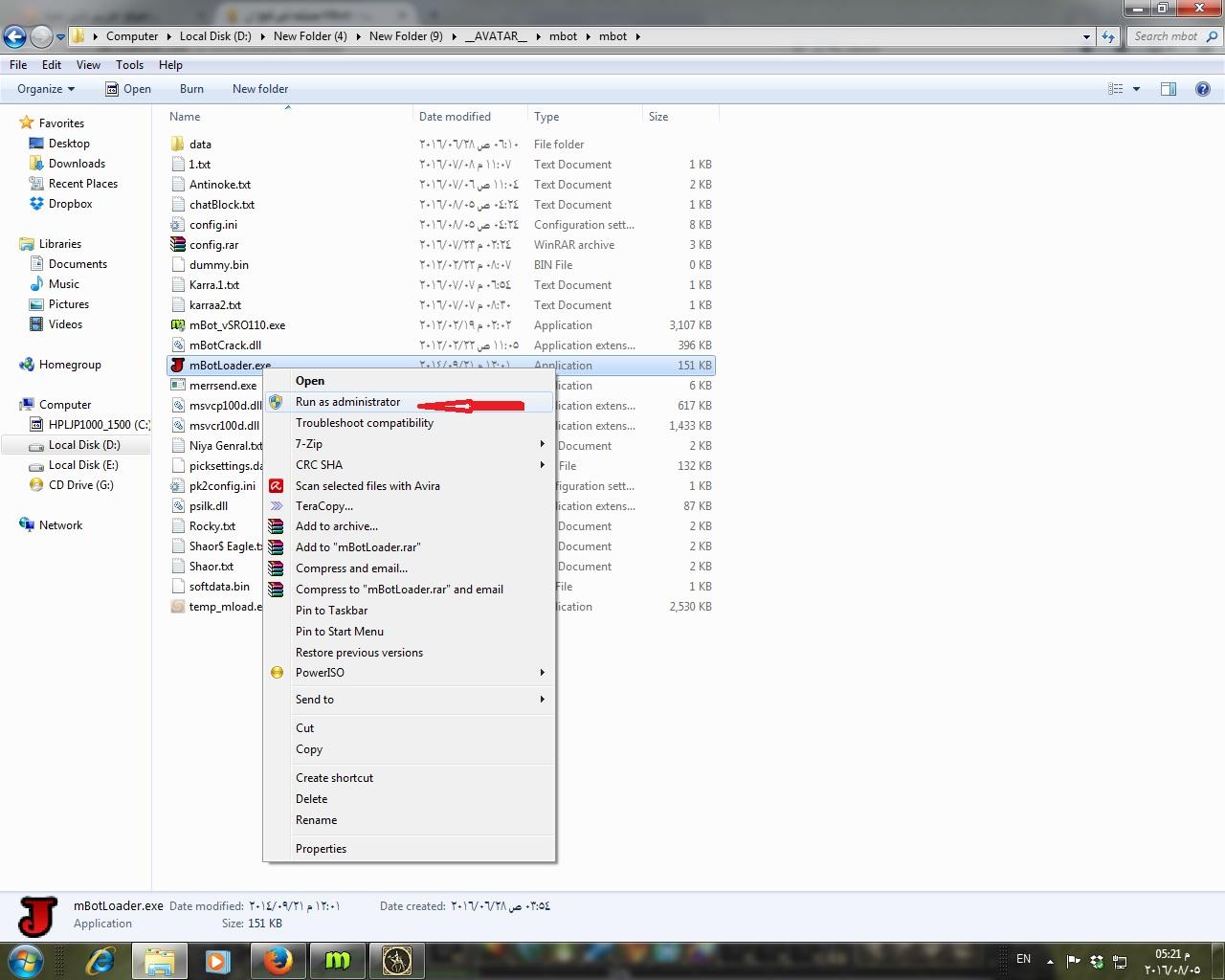The height and width of the screenshot is (980, 1225).
Task: Click the Burn toolbar button
Action: 191,89
